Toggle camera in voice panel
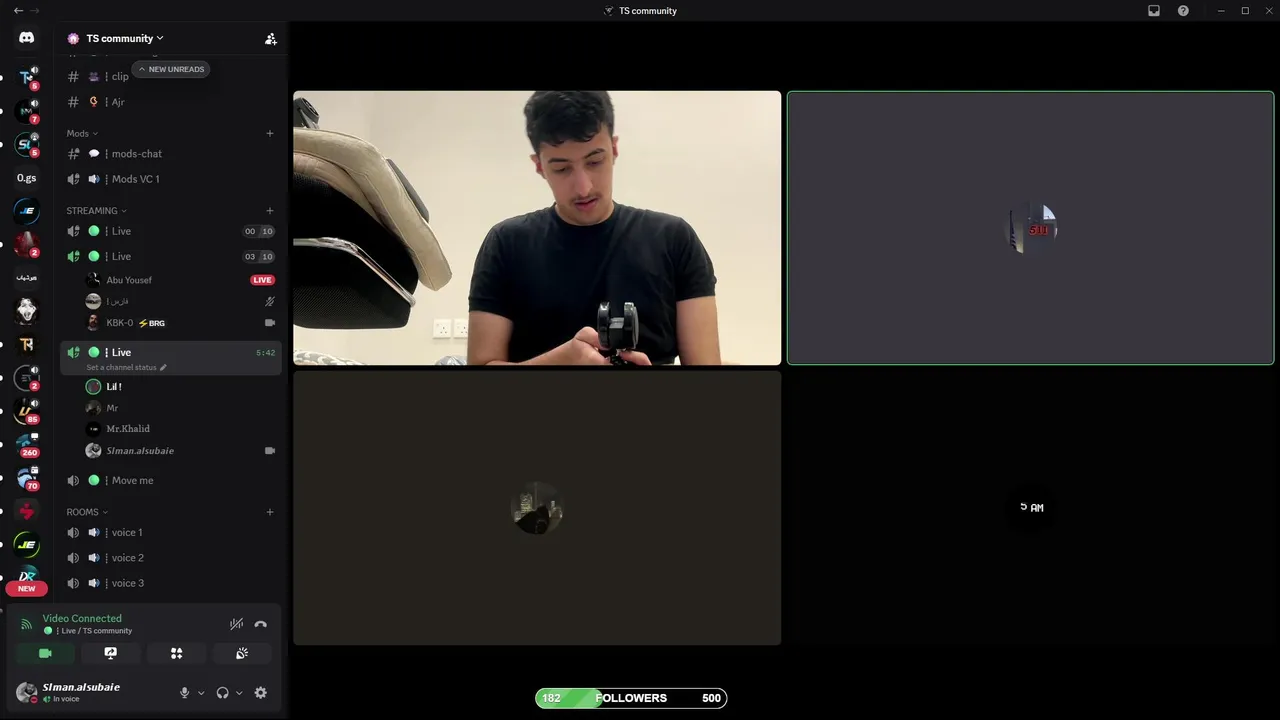Image resolution: width=1280 pixels, height=720 pixels. click(45, 653)
